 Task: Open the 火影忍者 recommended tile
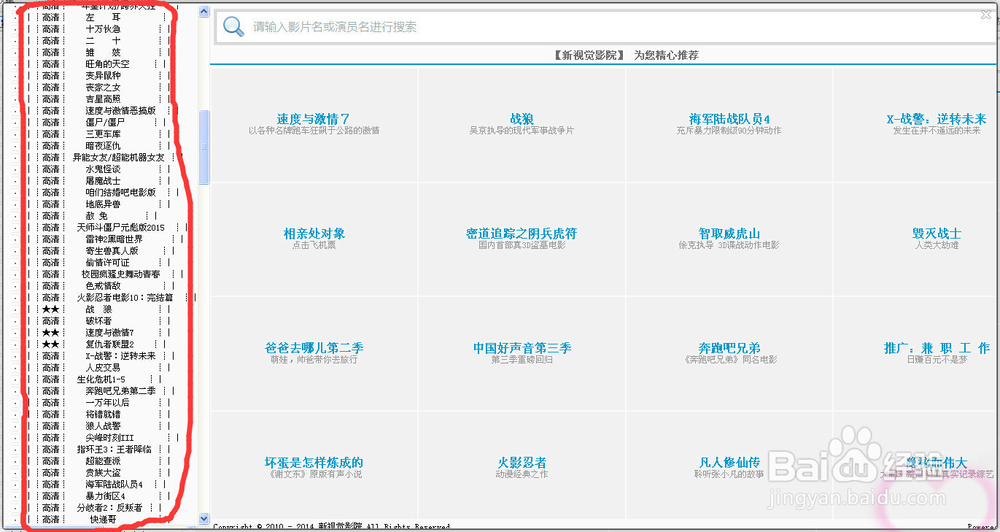(522, 462)
